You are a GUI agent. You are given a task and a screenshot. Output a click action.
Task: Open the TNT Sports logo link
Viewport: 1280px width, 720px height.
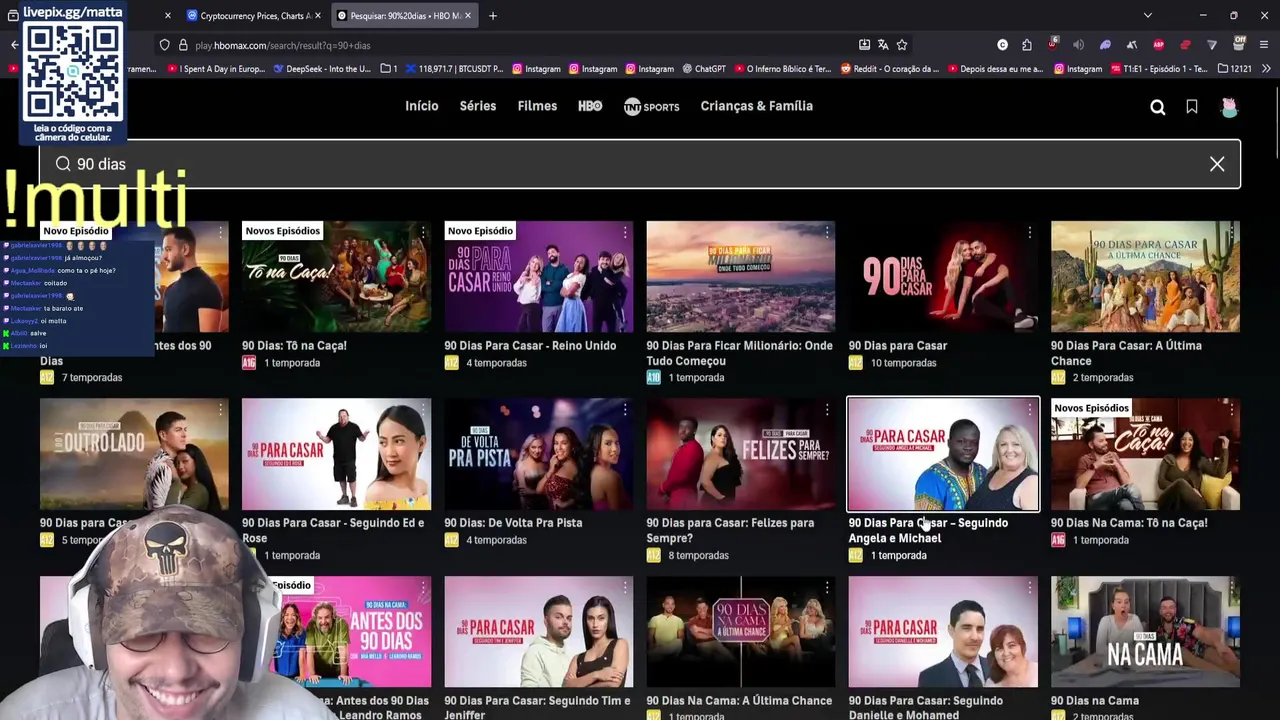651,106
